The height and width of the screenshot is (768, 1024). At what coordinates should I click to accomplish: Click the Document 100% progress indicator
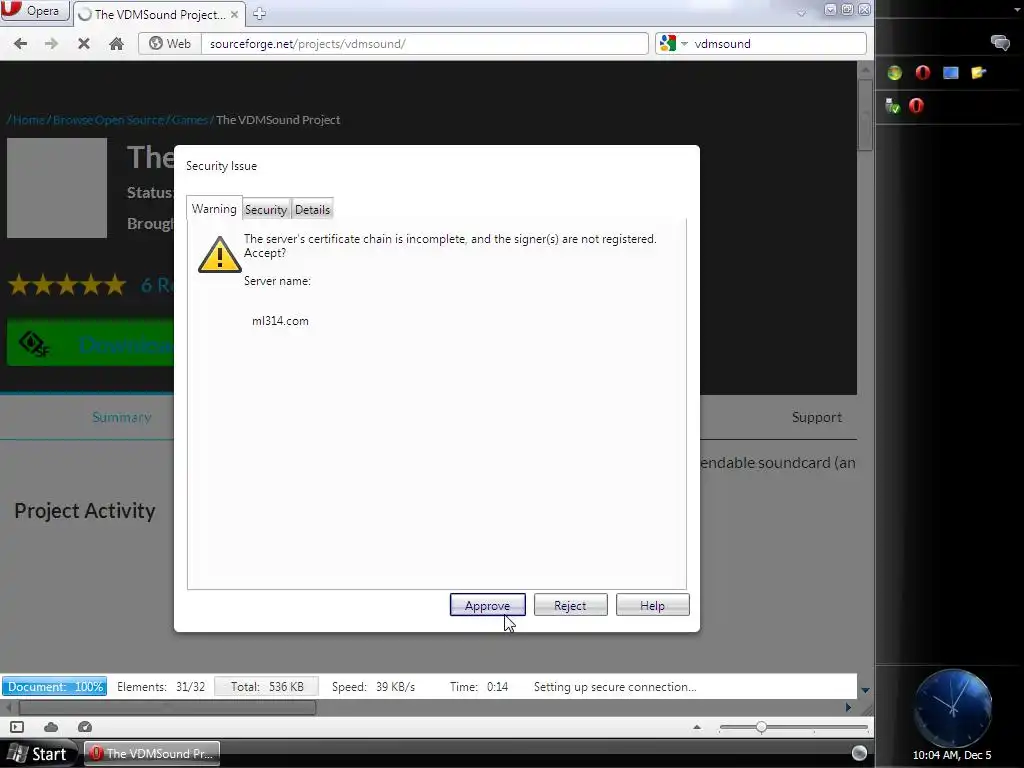[x=55, y=686]
